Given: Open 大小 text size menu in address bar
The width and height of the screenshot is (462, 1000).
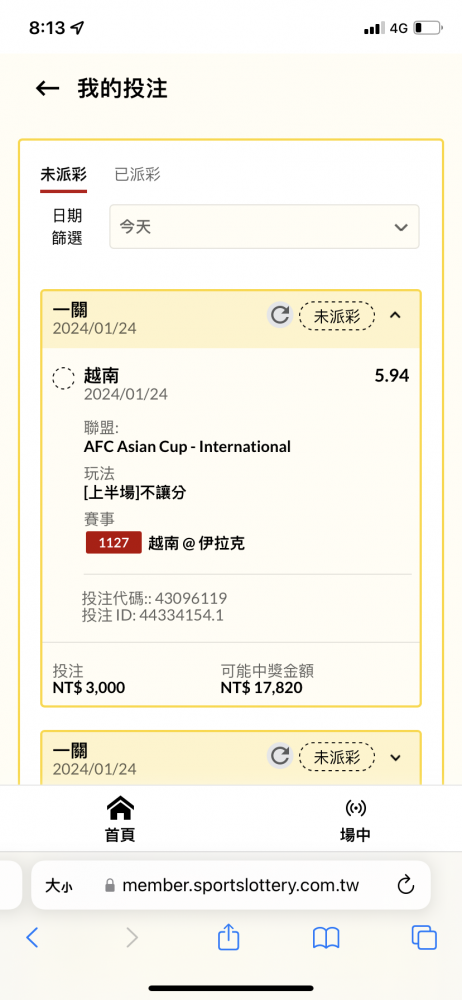Looking at the screenshot, I should click(59, 885).
